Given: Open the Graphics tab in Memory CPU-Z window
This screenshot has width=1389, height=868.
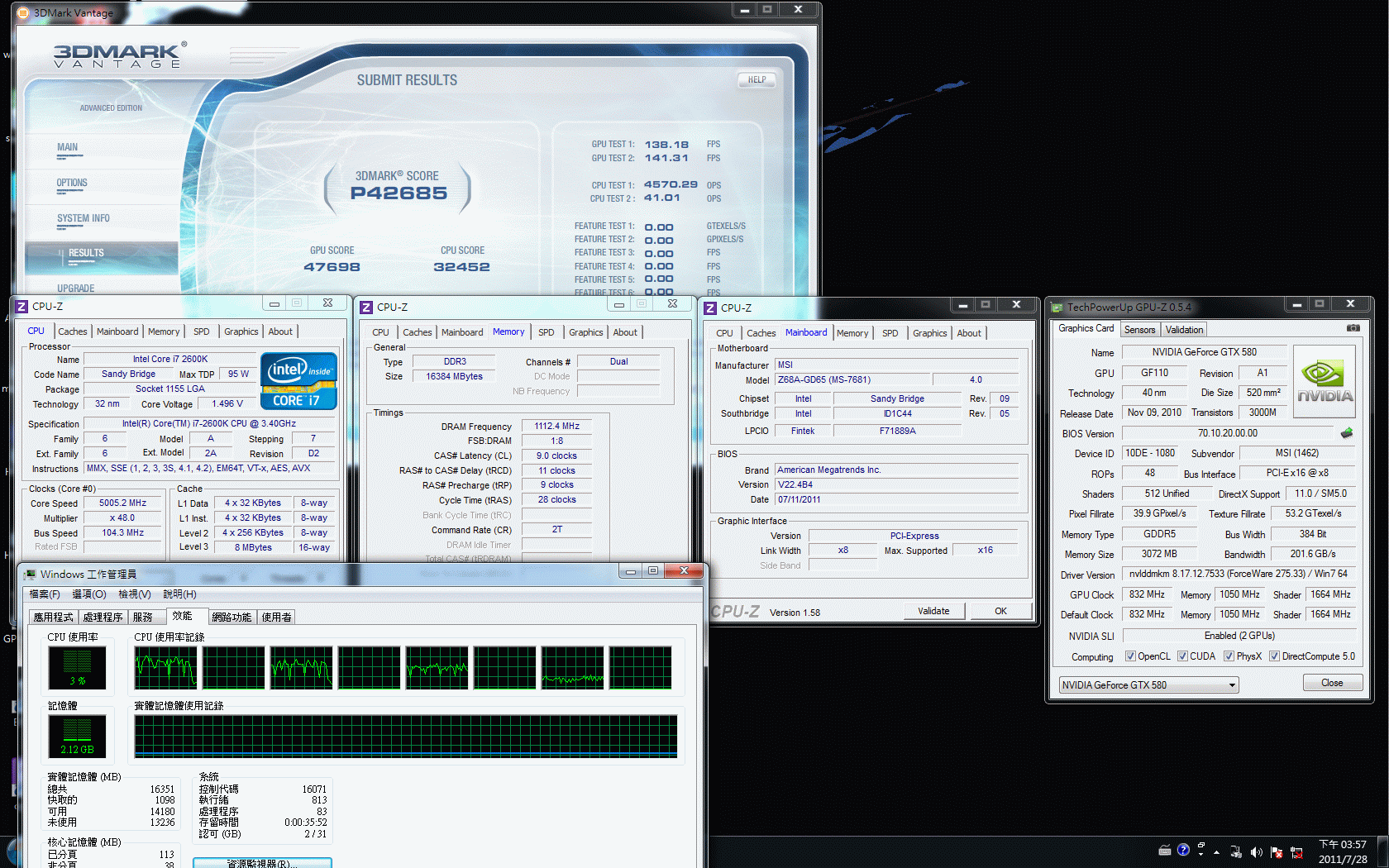Looking at the screenshot, I should [585, 332].
